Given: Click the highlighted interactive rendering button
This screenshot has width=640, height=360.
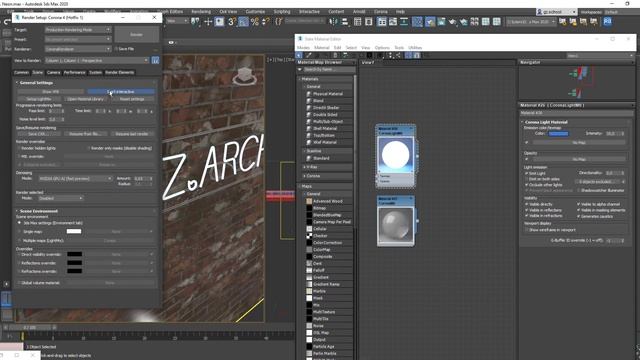Looking at the screenshot, I should tap(121, 92).
